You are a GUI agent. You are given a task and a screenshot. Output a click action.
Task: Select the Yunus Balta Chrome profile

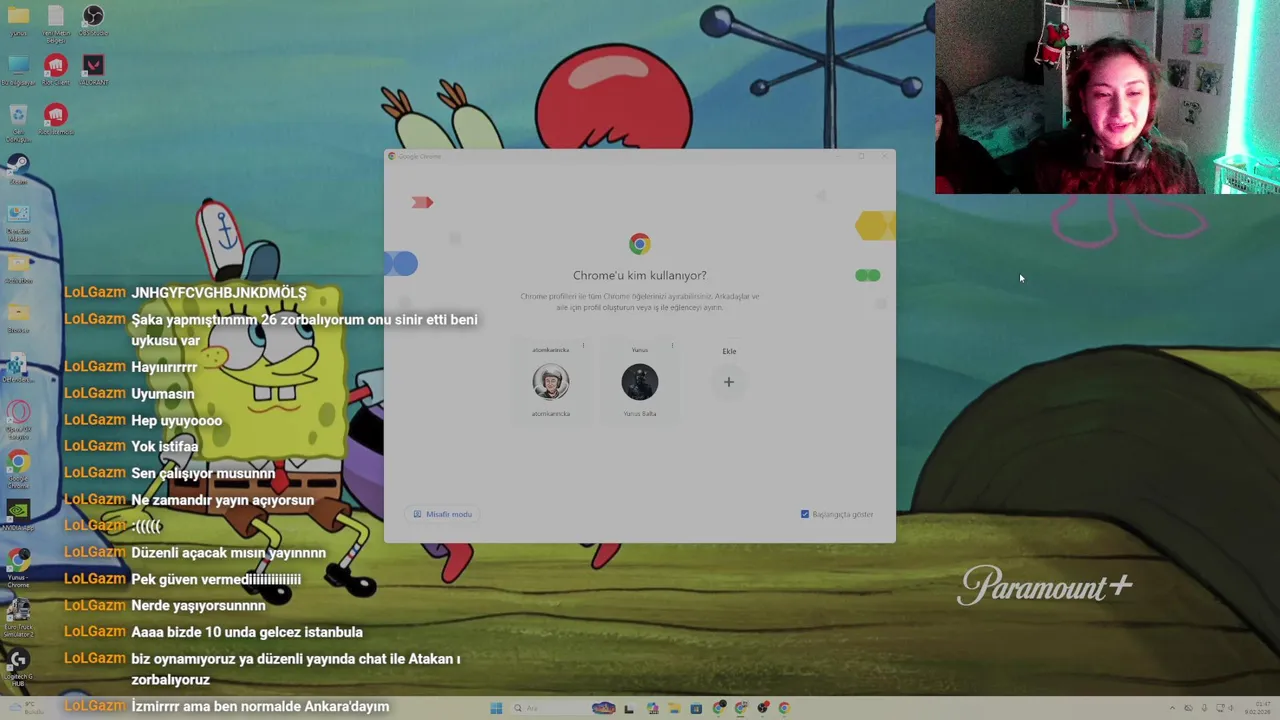[640, 381]
